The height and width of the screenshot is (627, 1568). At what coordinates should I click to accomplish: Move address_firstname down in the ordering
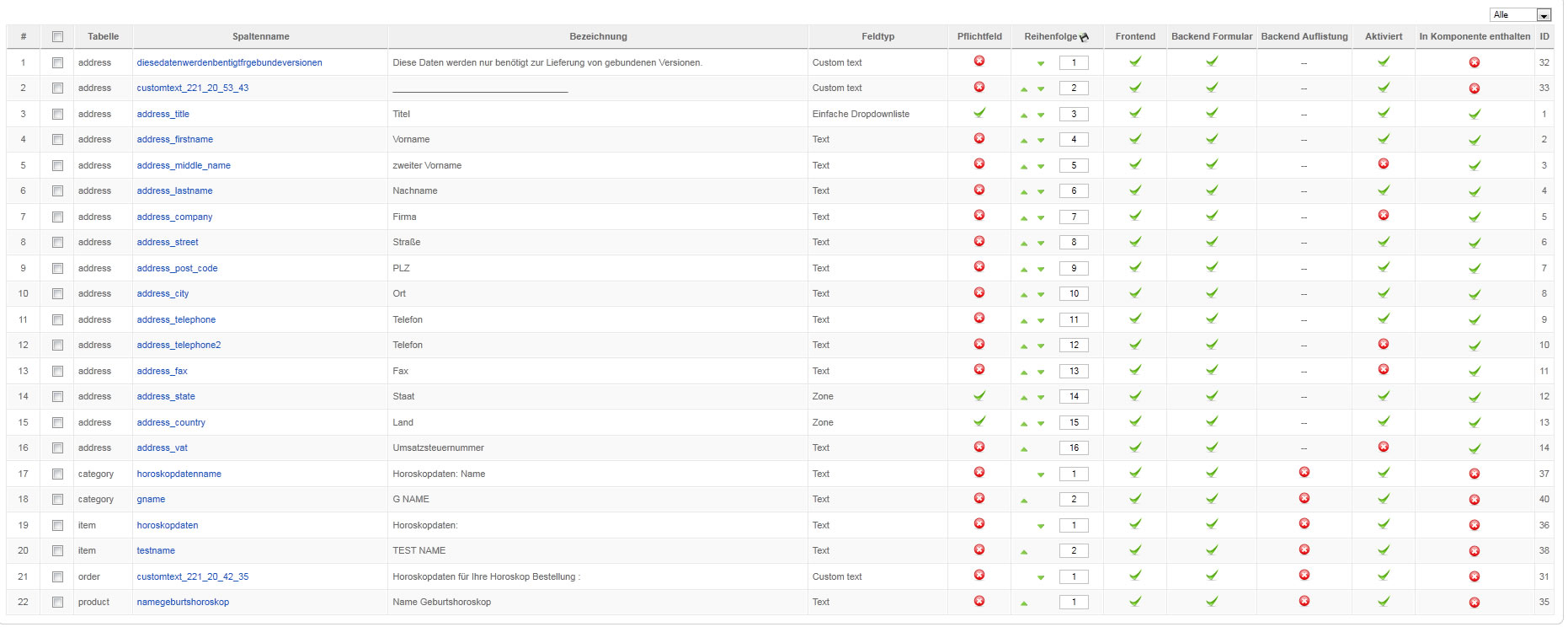tap(1041, 141)
